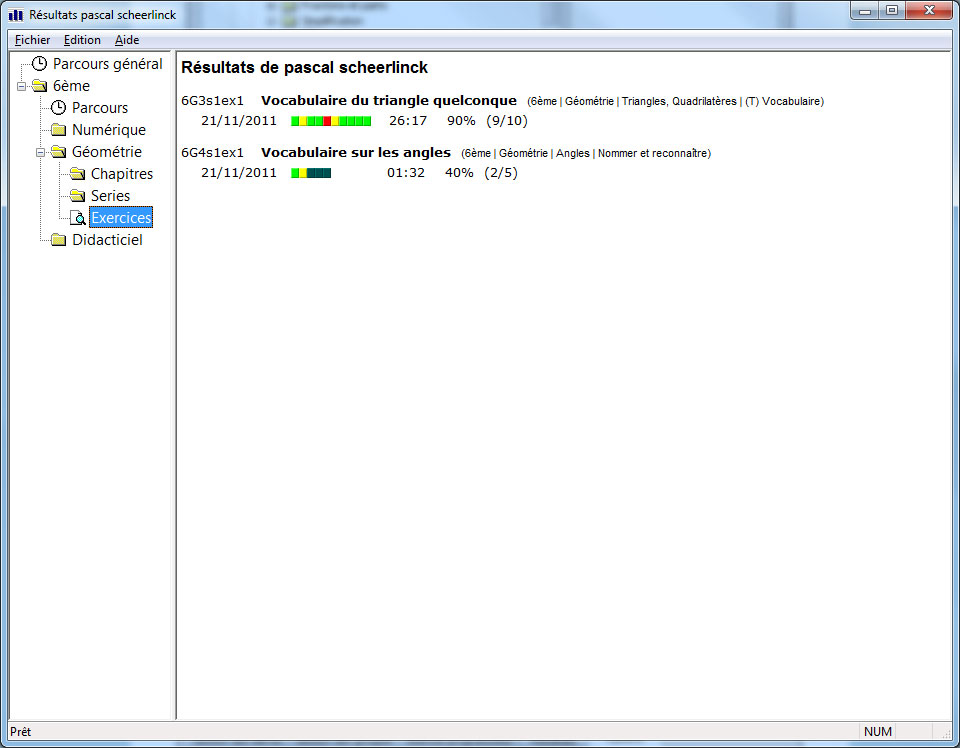Click the Numérique folder icon

click(59, 130)
